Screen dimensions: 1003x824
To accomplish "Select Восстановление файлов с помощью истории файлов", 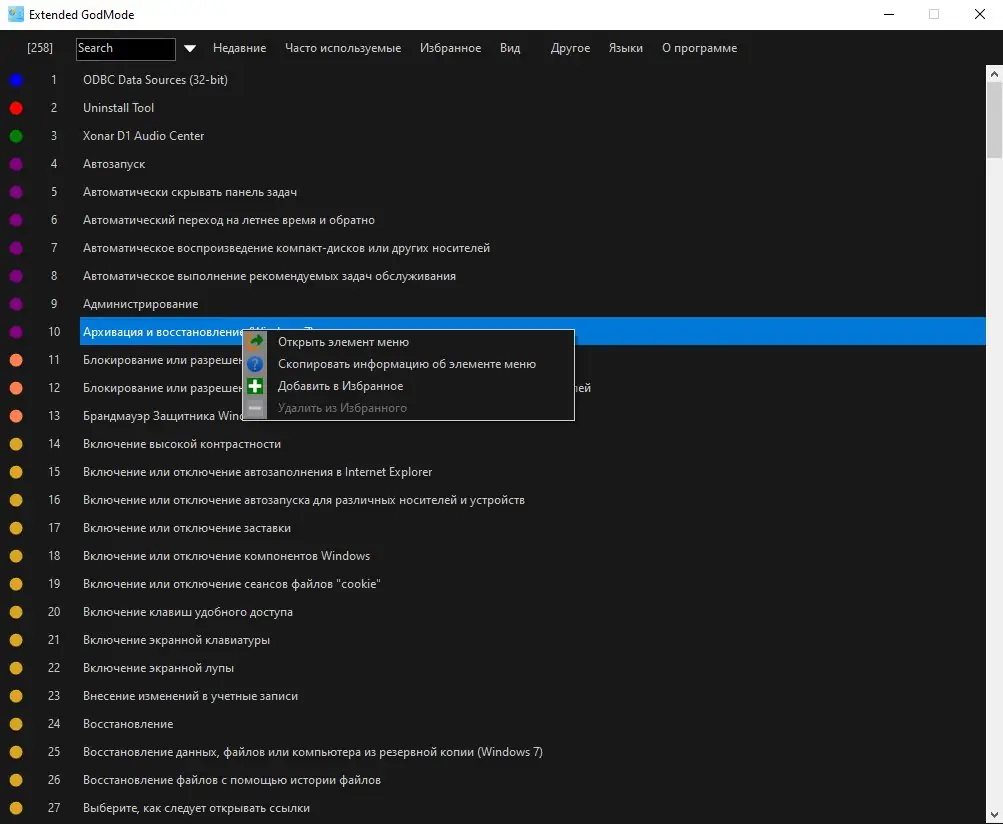I will point(232,780).
